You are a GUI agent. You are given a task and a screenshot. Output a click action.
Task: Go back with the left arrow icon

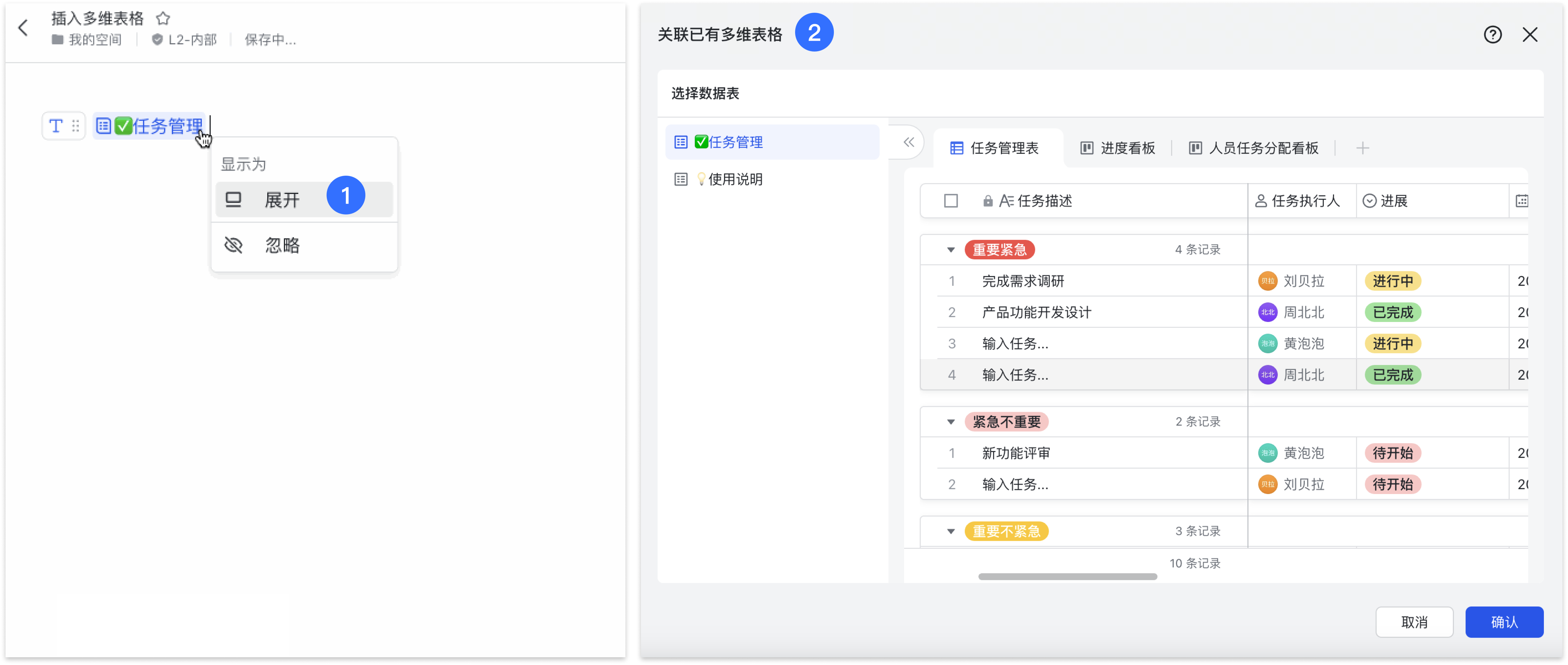[x=23, y=27]
